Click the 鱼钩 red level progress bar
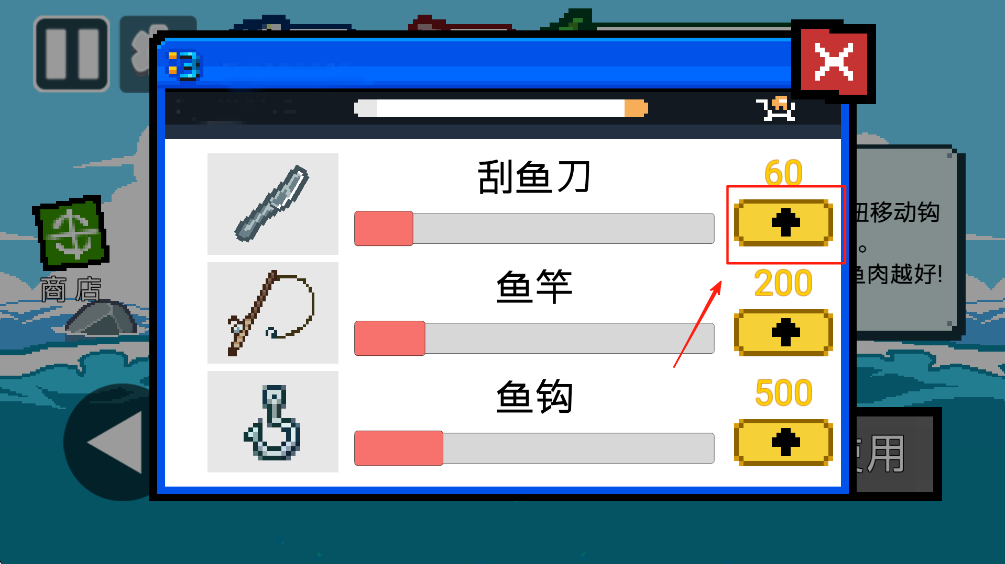Viewport: 1005px width, 564px height. (x=535, y=448)
